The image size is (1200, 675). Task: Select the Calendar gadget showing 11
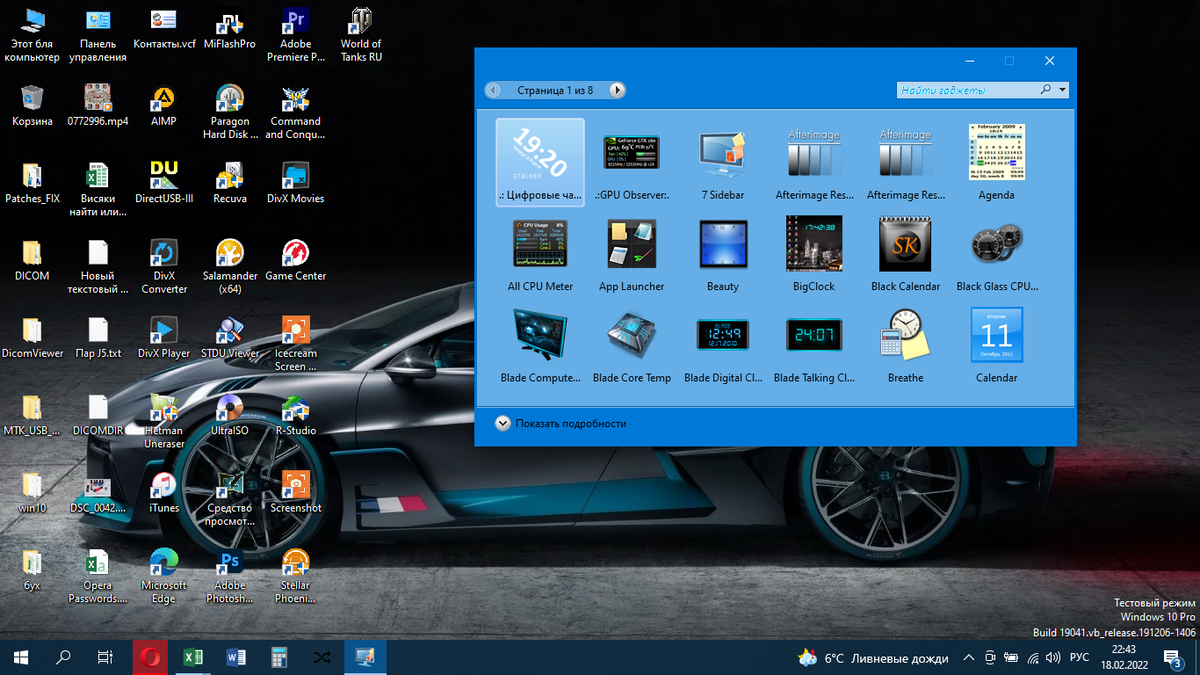click(997, 345)
